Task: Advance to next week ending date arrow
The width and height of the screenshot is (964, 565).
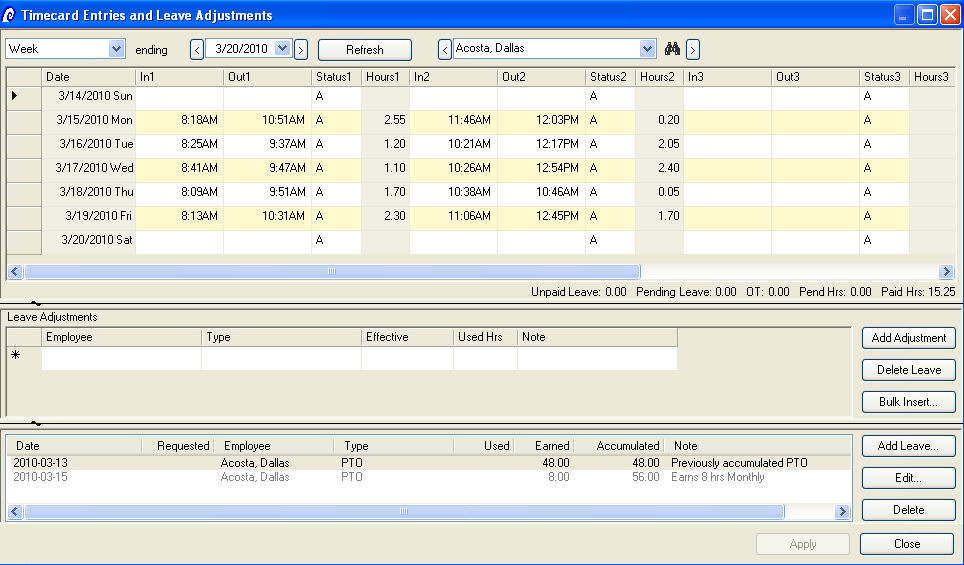Action: pyautogui.click(x=300, y=49)
